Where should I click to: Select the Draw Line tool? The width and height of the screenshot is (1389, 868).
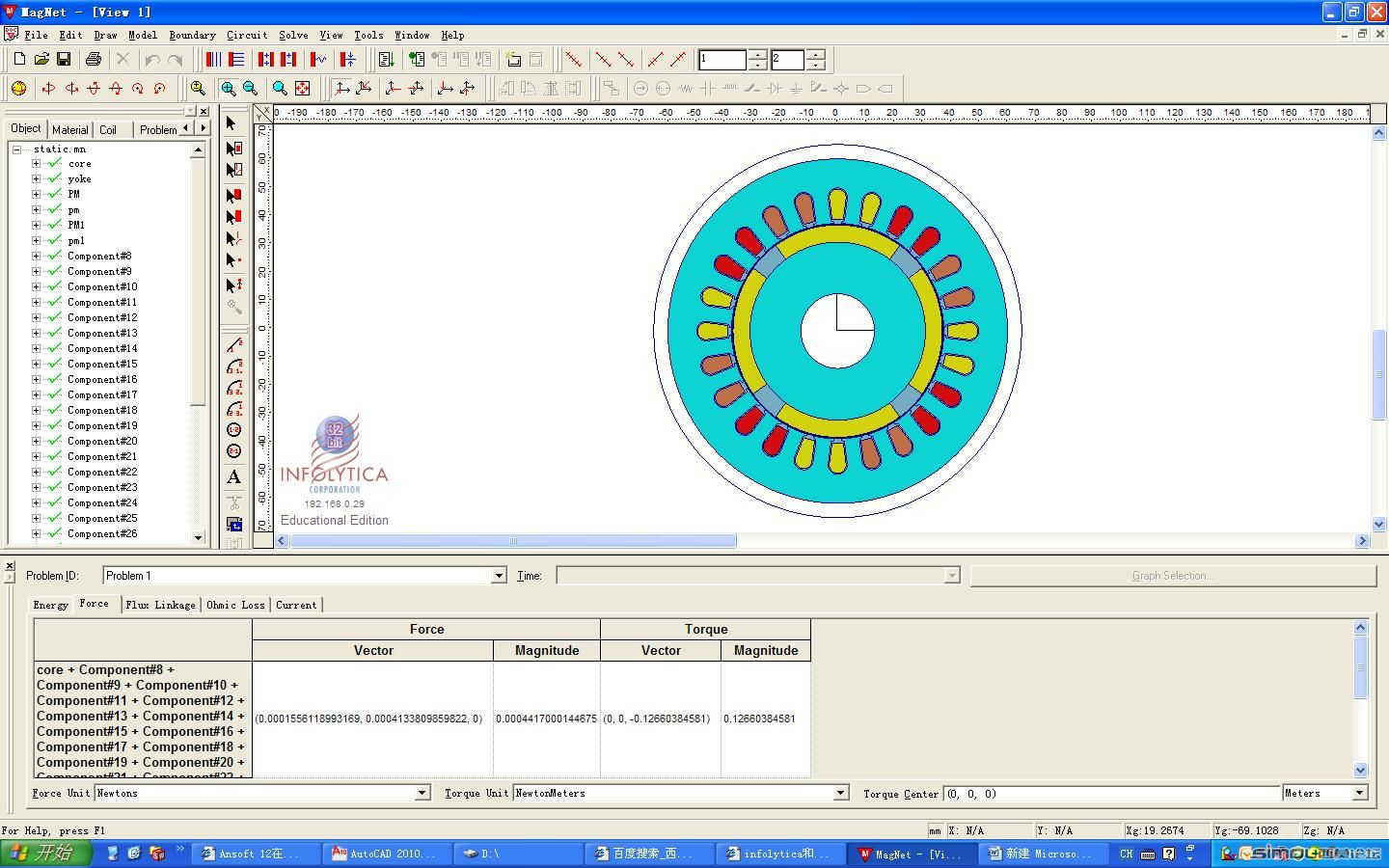pos(233,345)
